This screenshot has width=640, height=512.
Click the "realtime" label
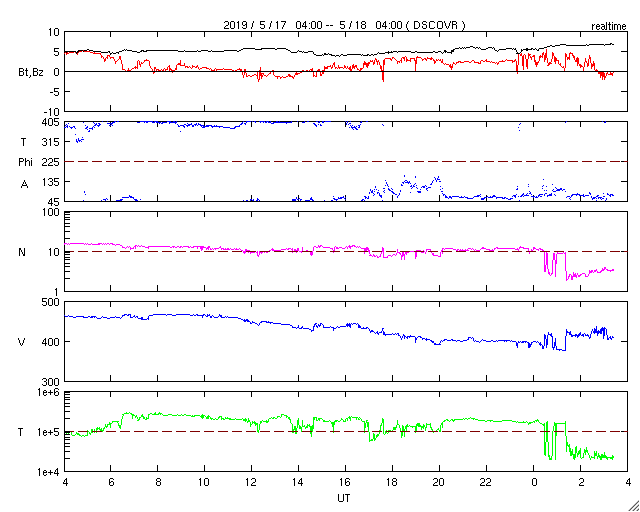coord(609,27)
